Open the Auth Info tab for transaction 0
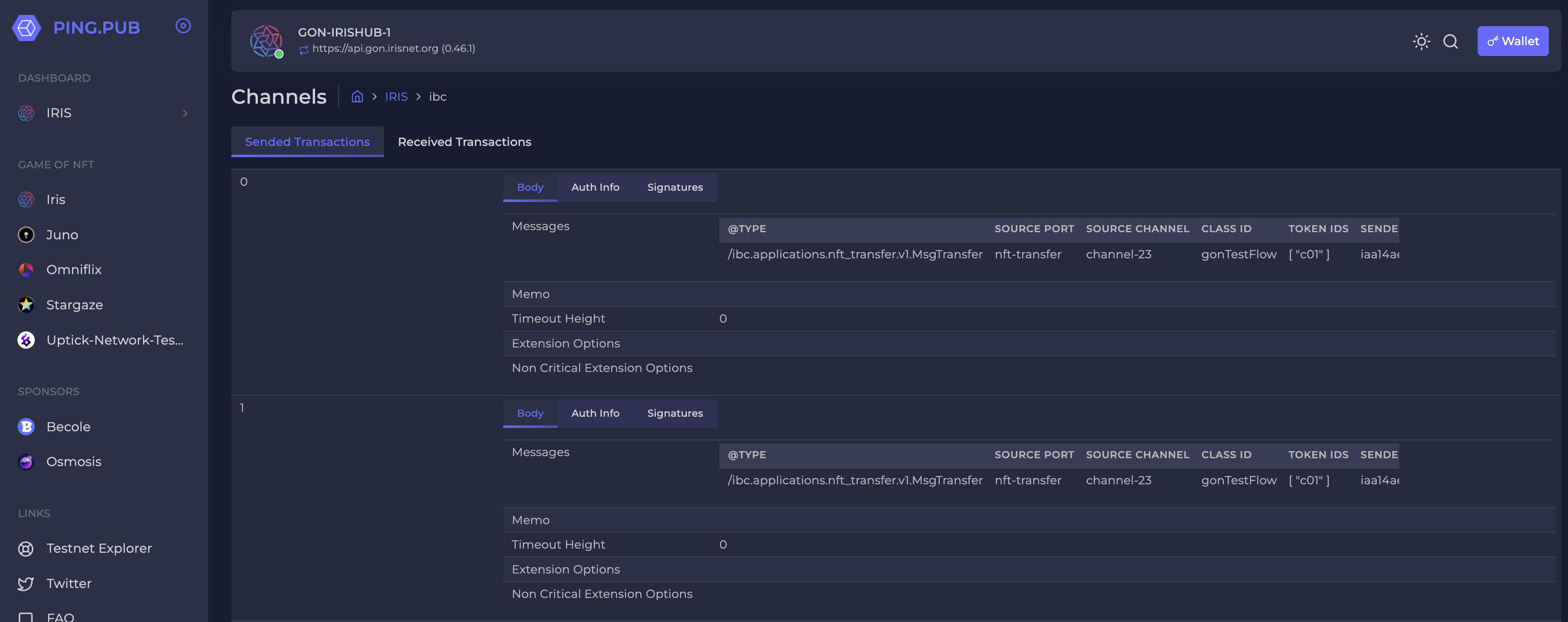The height and width of the screenshot is (622, 1568). tap(595, 187)
